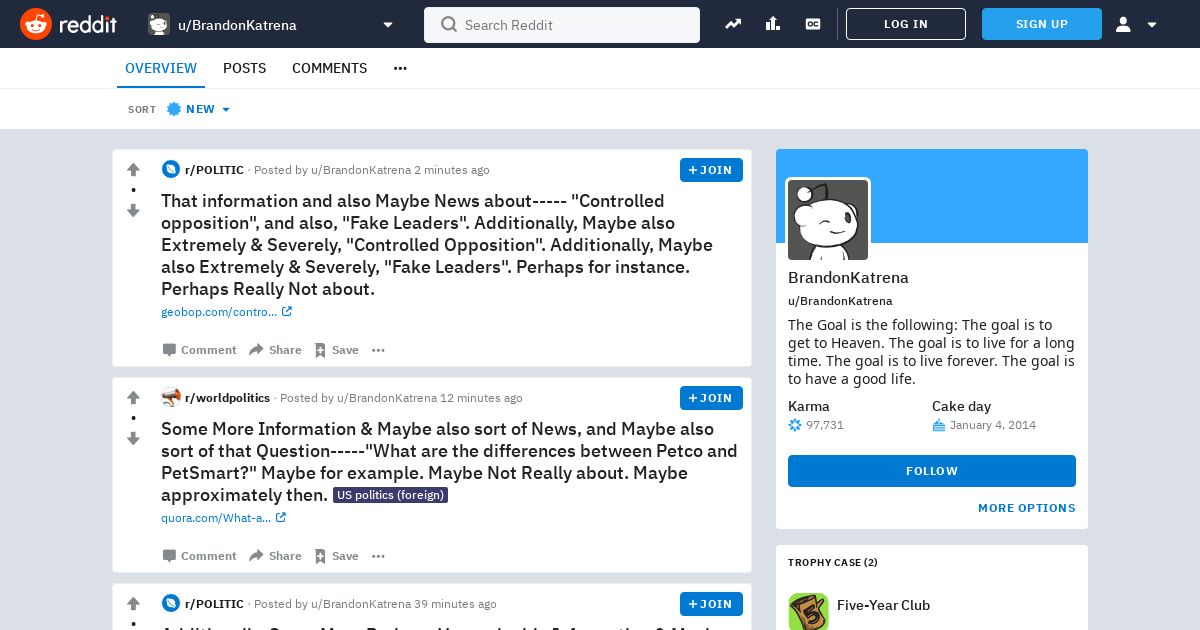Click the search magnifier icon
The height and width of the screenshot is (630, 1200).
tap(449, 24)
